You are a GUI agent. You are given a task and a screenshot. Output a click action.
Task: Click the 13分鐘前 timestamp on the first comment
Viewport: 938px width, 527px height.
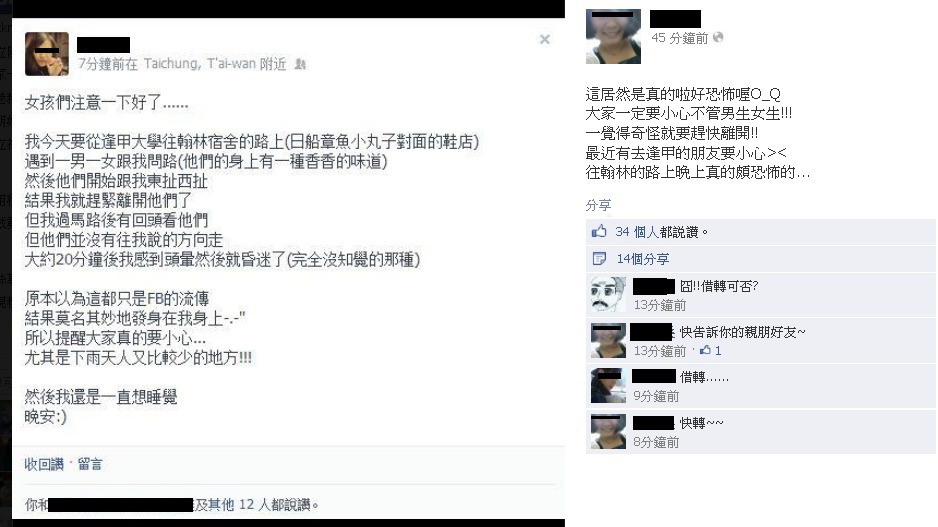pyautogui.click(x=660, y=305)
